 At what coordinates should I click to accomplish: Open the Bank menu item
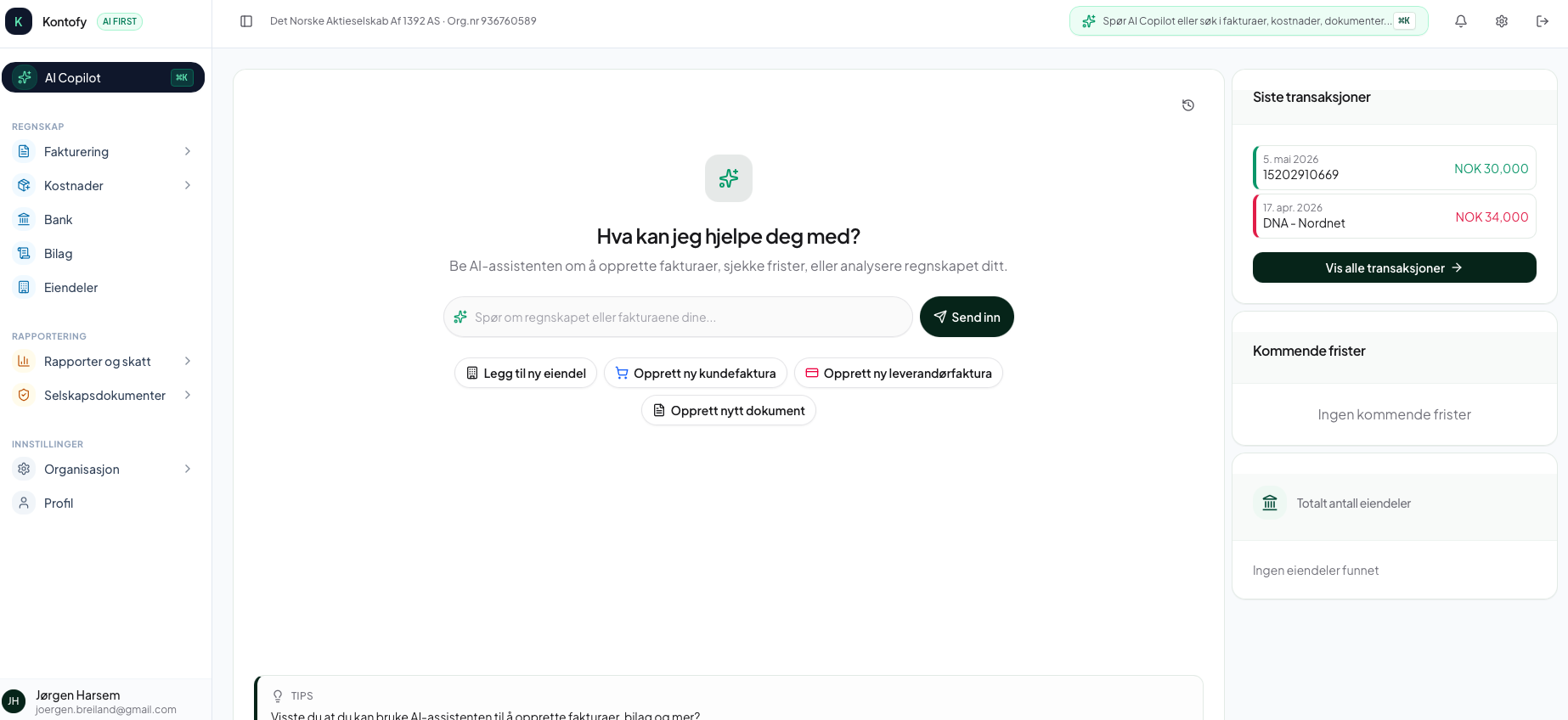point(103,219)
